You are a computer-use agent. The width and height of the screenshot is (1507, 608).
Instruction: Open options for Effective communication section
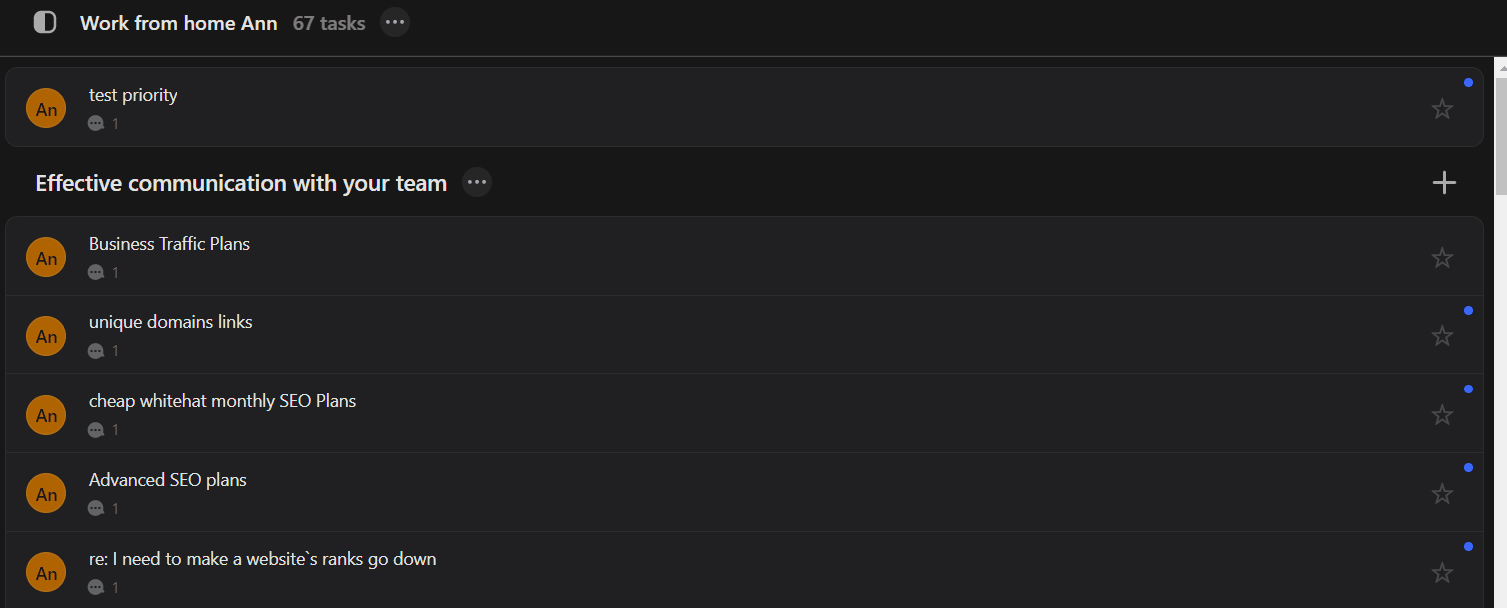tap(477, 182)
